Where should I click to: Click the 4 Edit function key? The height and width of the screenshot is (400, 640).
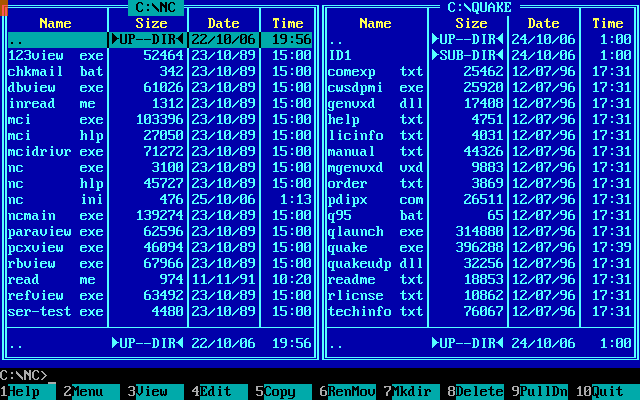coord(220,392)
